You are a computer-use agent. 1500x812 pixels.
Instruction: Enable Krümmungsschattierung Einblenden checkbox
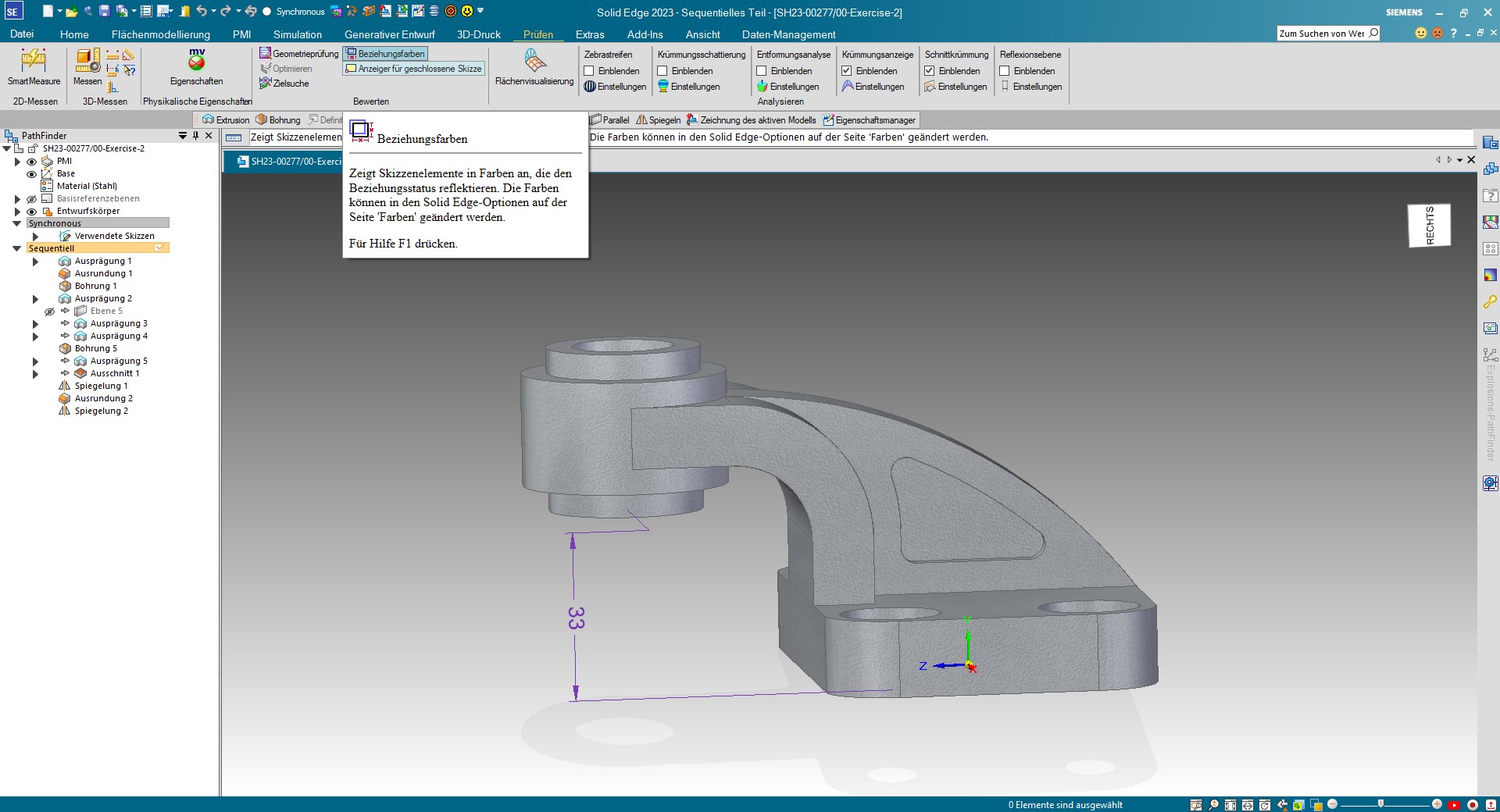point(662,71)
